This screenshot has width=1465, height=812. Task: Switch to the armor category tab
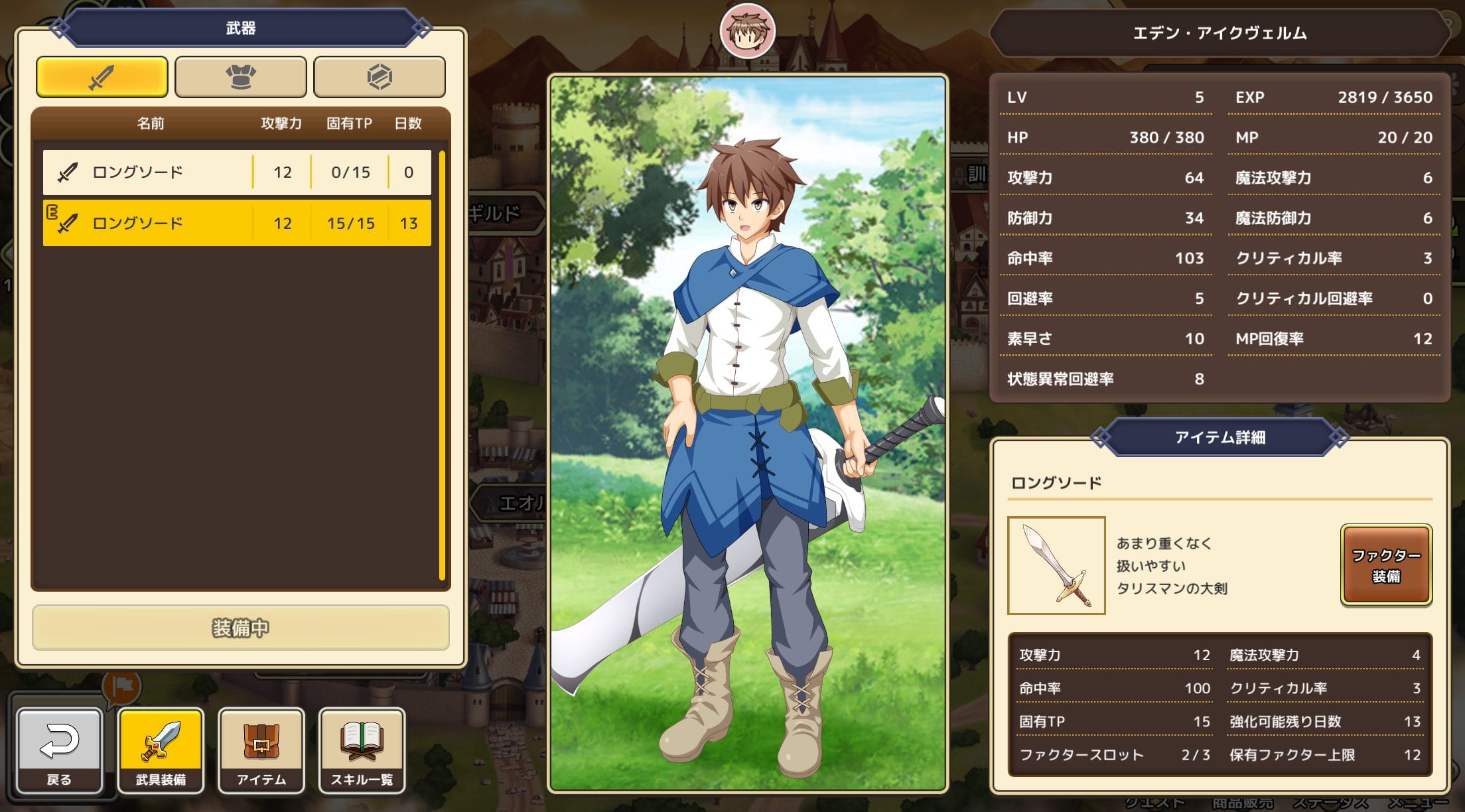click(x=240, y=77)
